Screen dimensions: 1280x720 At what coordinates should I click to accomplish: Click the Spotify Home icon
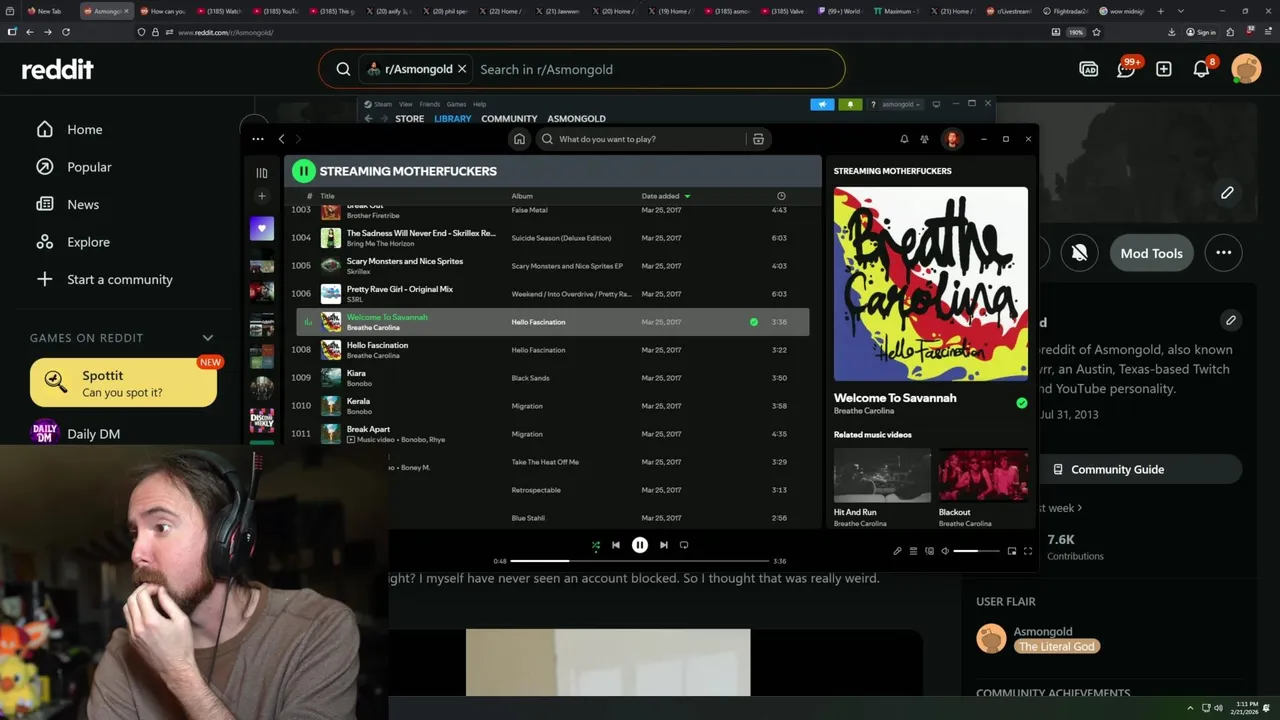click(519, 139)
